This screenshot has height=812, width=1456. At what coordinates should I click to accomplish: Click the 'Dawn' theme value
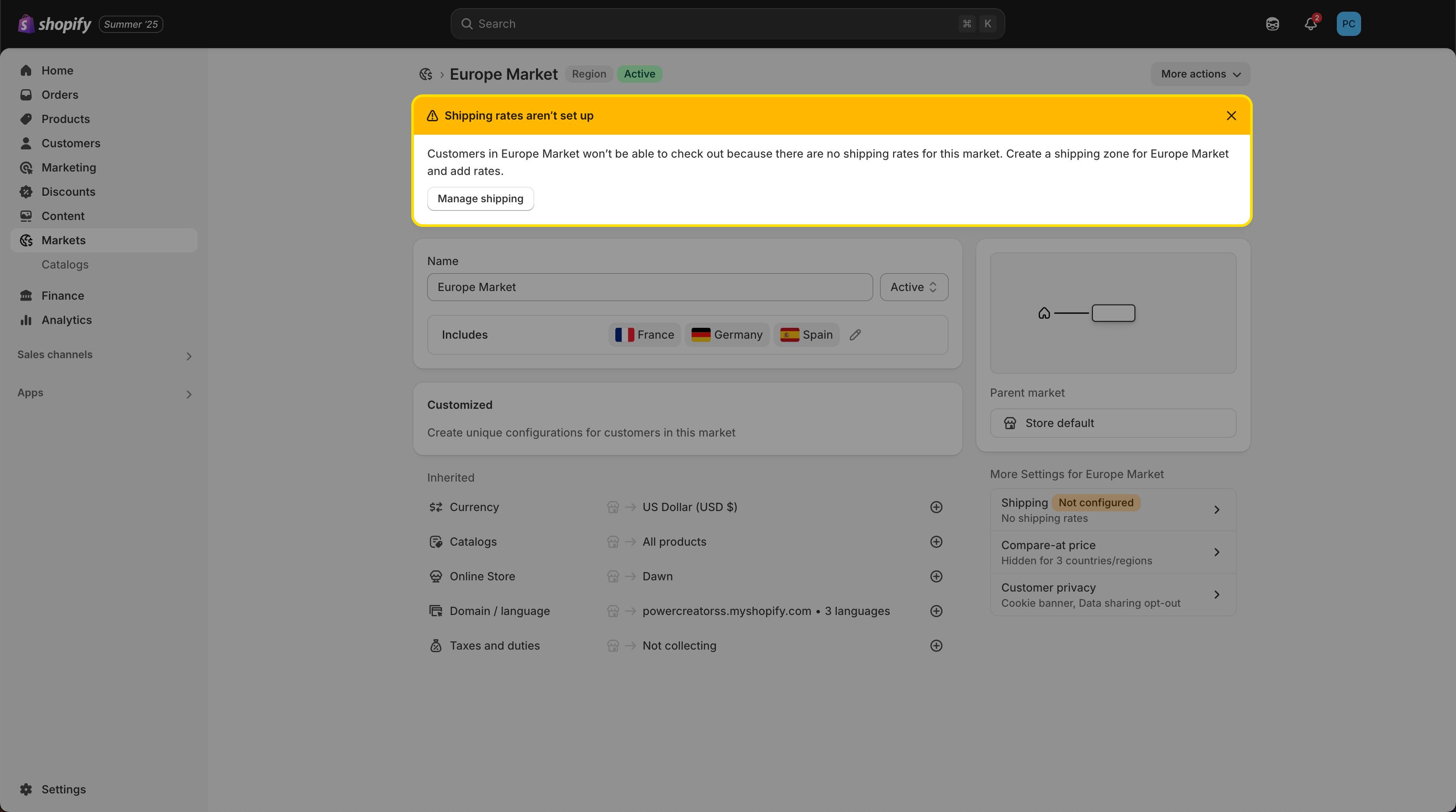point(657,576)
